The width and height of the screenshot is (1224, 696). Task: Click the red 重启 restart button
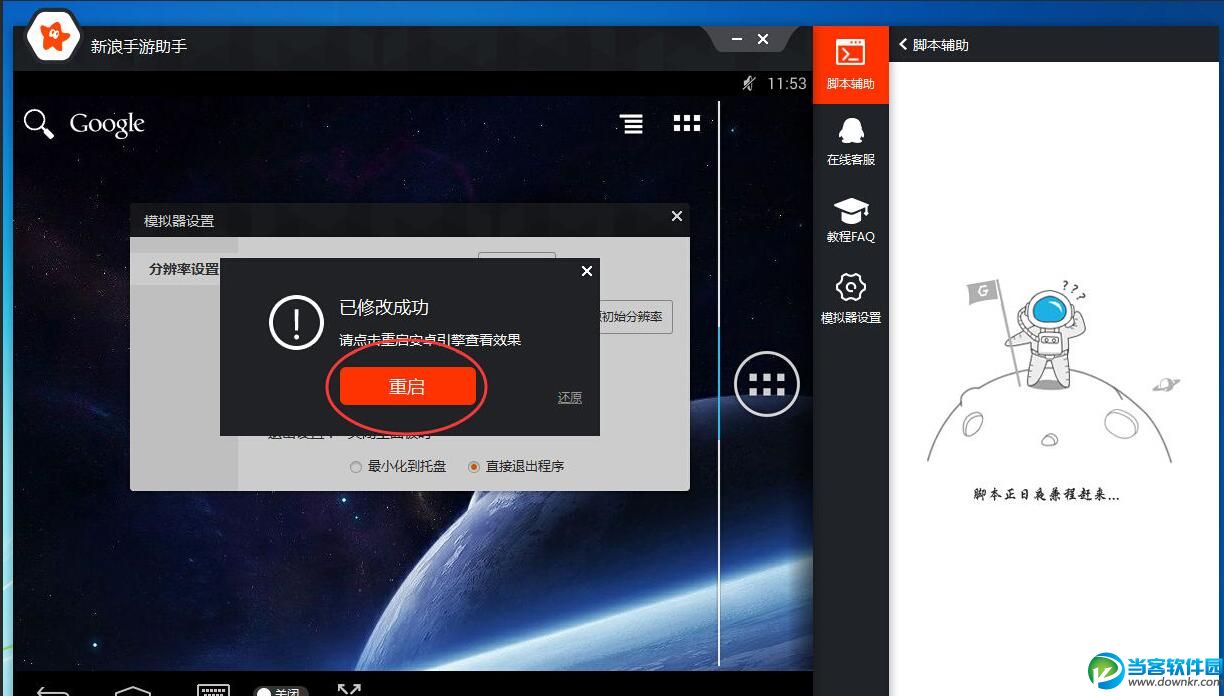click(x=407, y=386)
